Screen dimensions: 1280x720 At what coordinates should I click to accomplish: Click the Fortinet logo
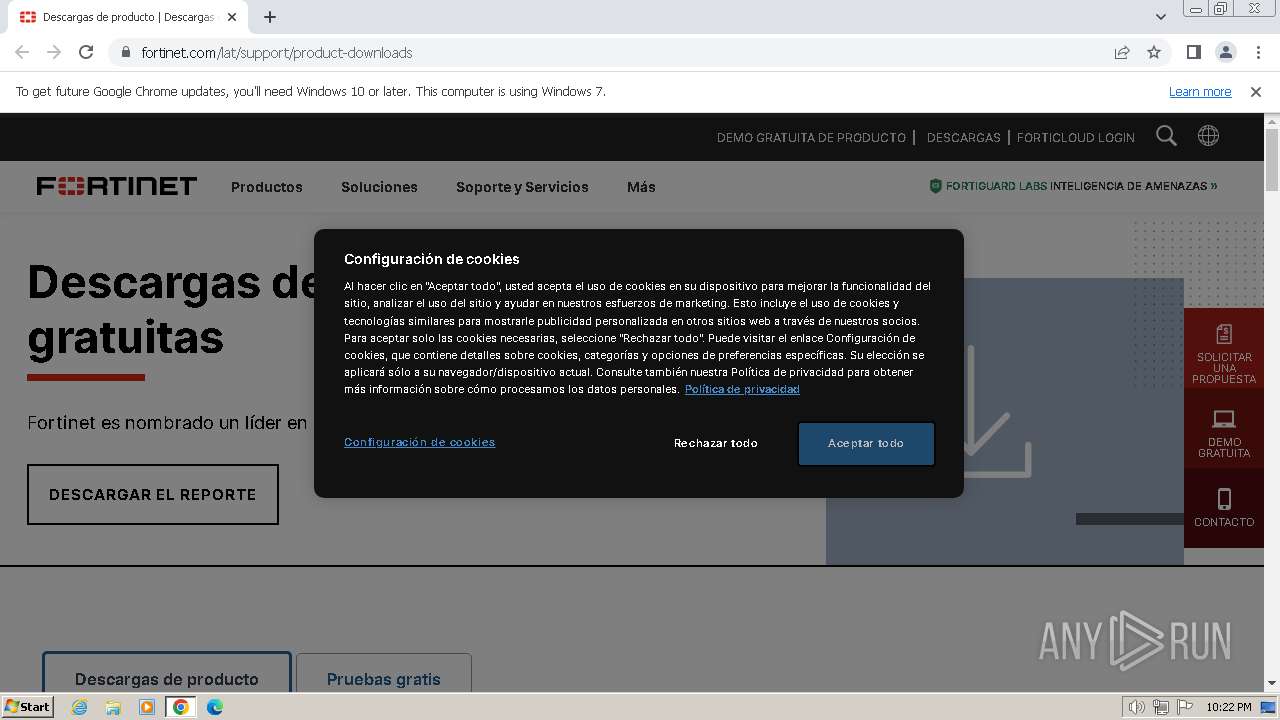(x=117, y=186)
